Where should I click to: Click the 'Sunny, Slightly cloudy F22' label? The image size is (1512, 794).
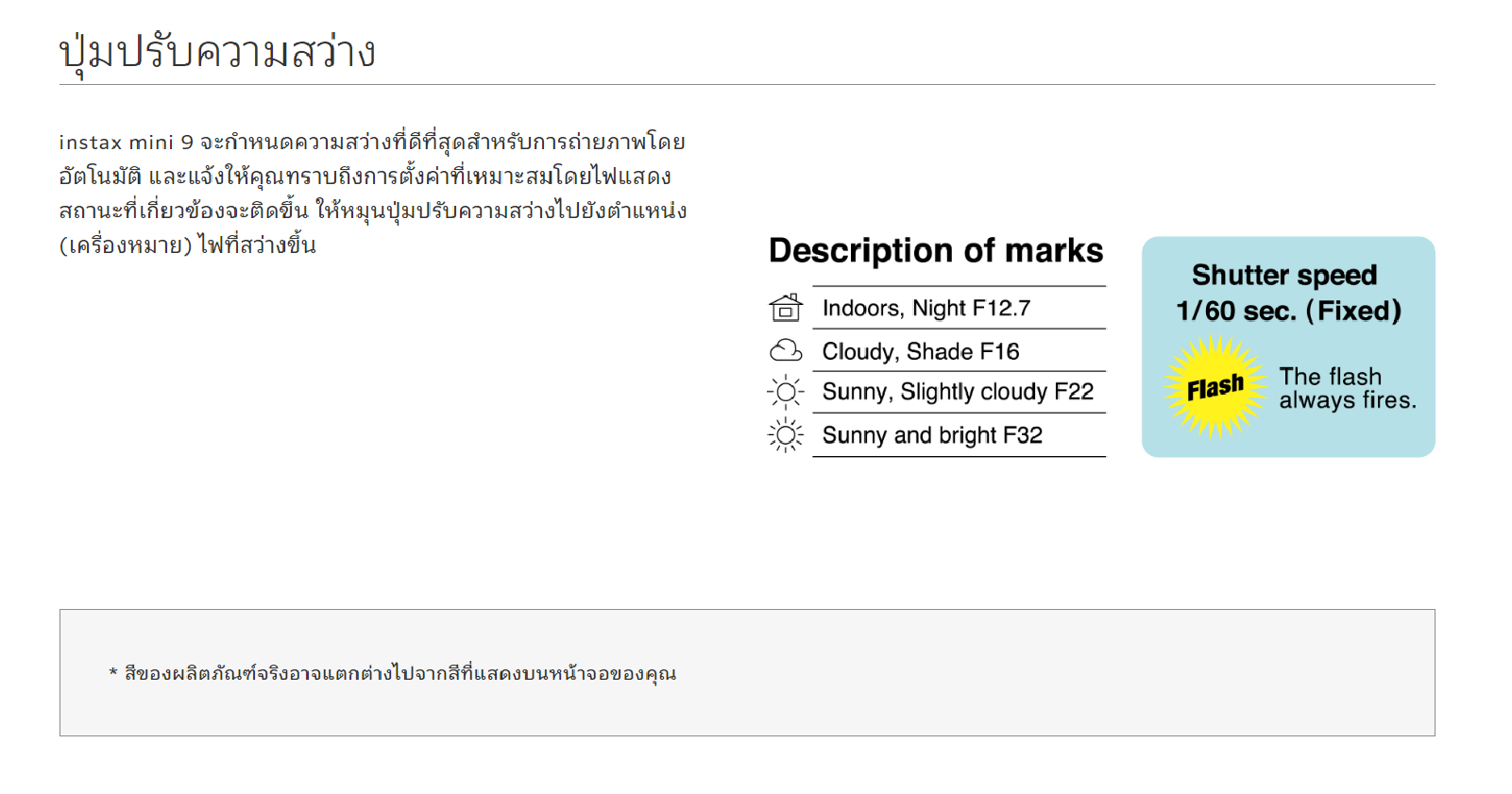point(958,392)
